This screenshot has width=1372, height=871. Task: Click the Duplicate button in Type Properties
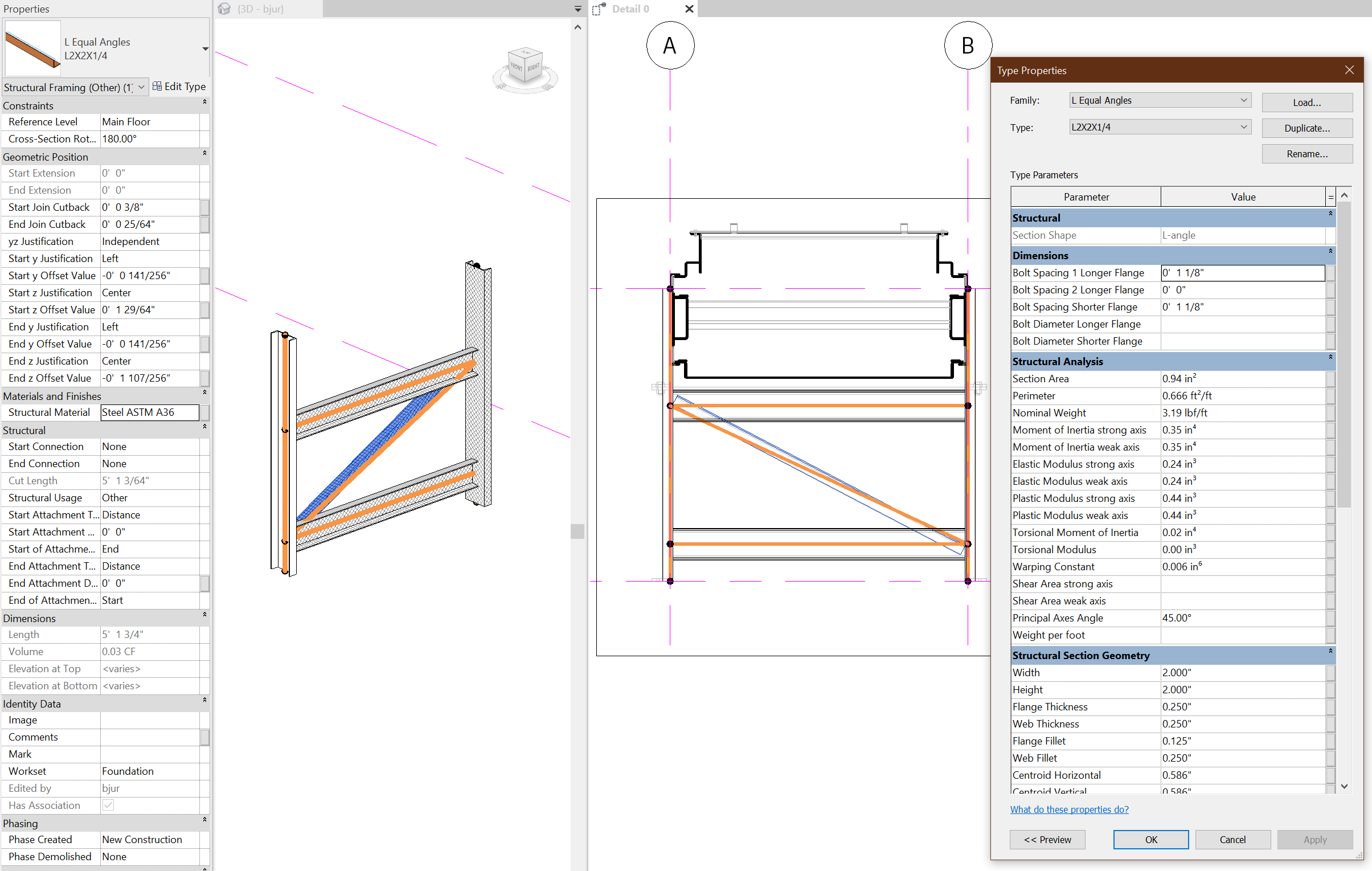tap(1307, 128)
